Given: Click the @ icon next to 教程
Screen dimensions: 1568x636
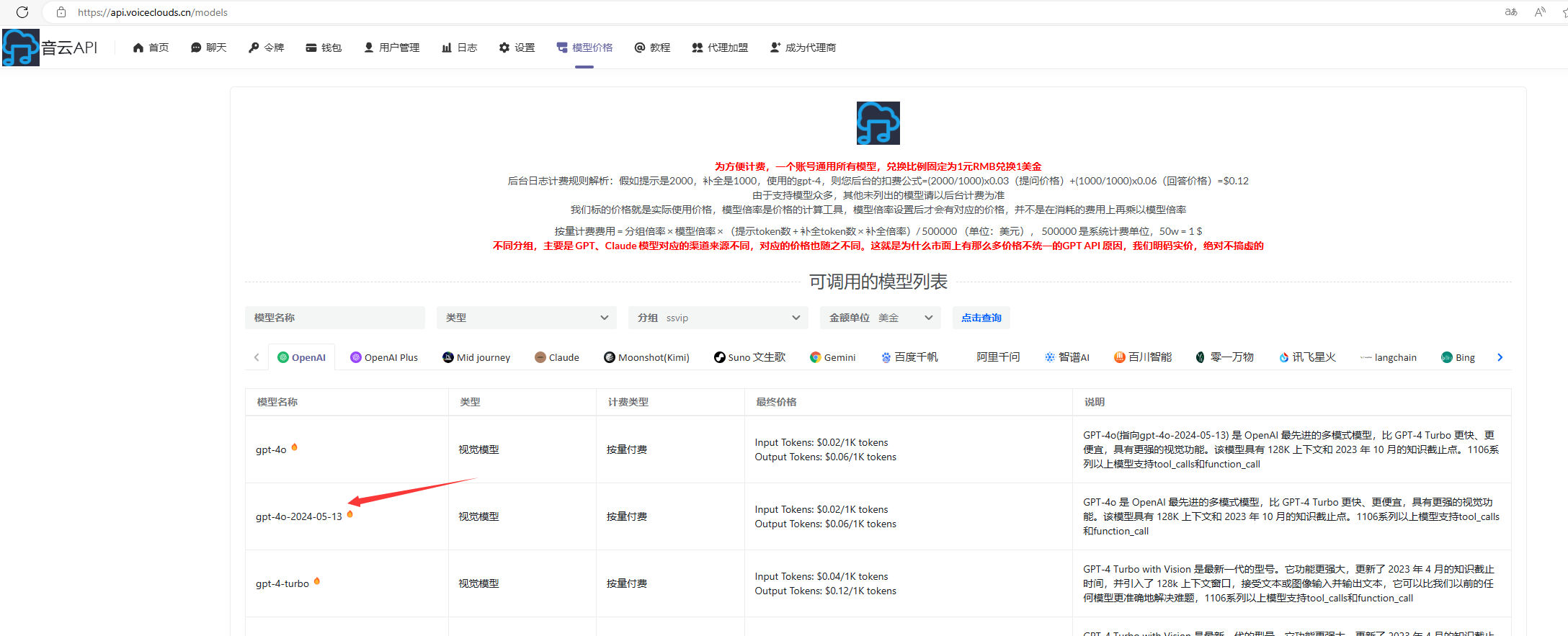Looking at the screenshot, I should (640, 48).
